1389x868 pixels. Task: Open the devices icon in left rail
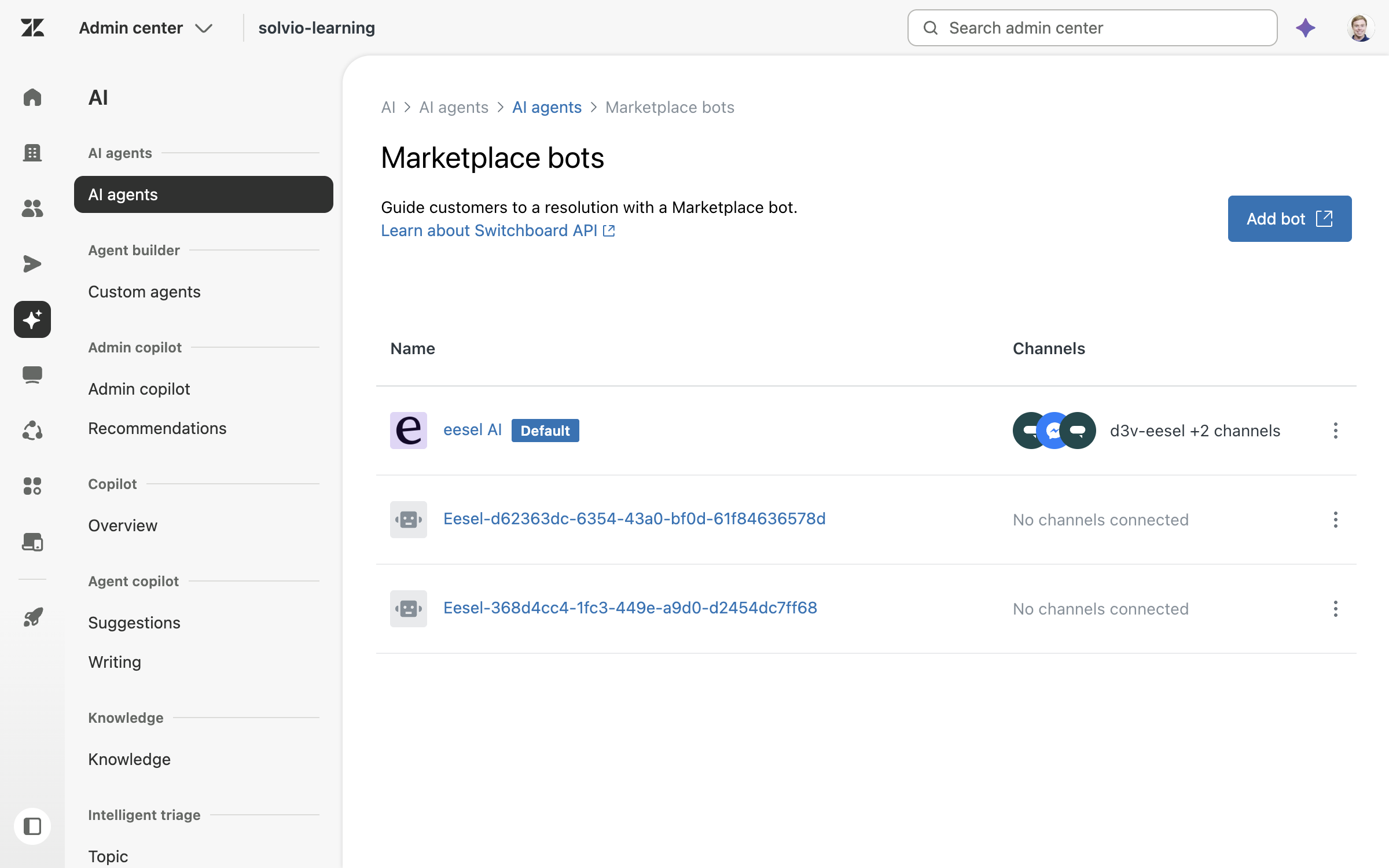tap(32, 542)
